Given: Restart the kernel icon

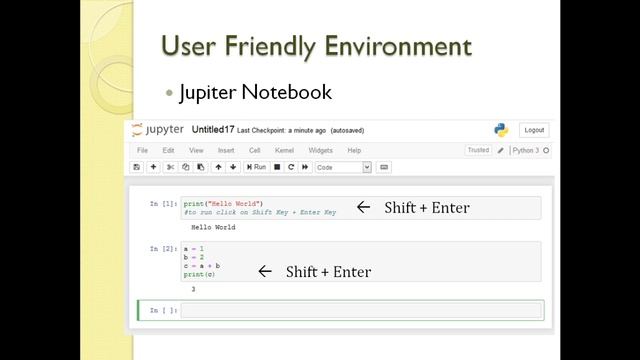Looking at the screenshot, I should (x=291, y=167).
